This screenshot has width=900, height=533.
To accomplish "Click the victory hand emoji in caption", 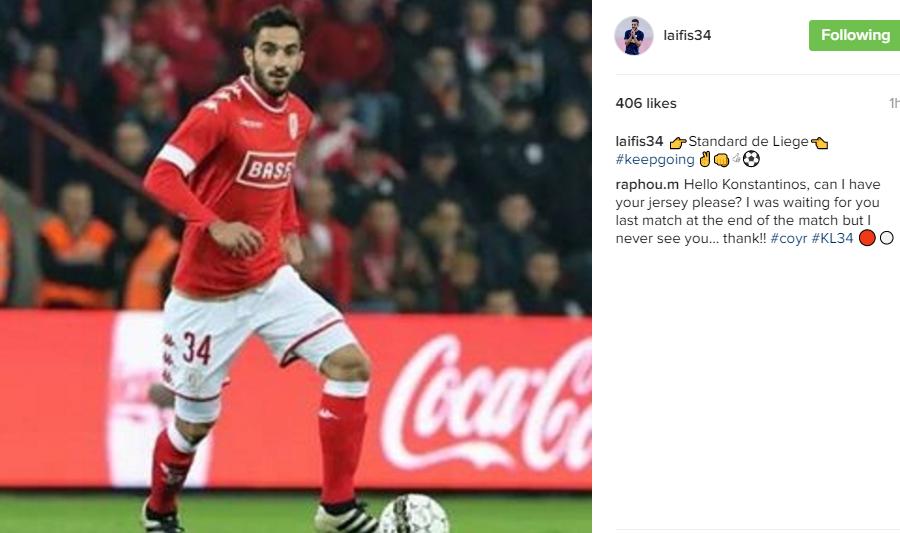I will (x=705, y=159).
